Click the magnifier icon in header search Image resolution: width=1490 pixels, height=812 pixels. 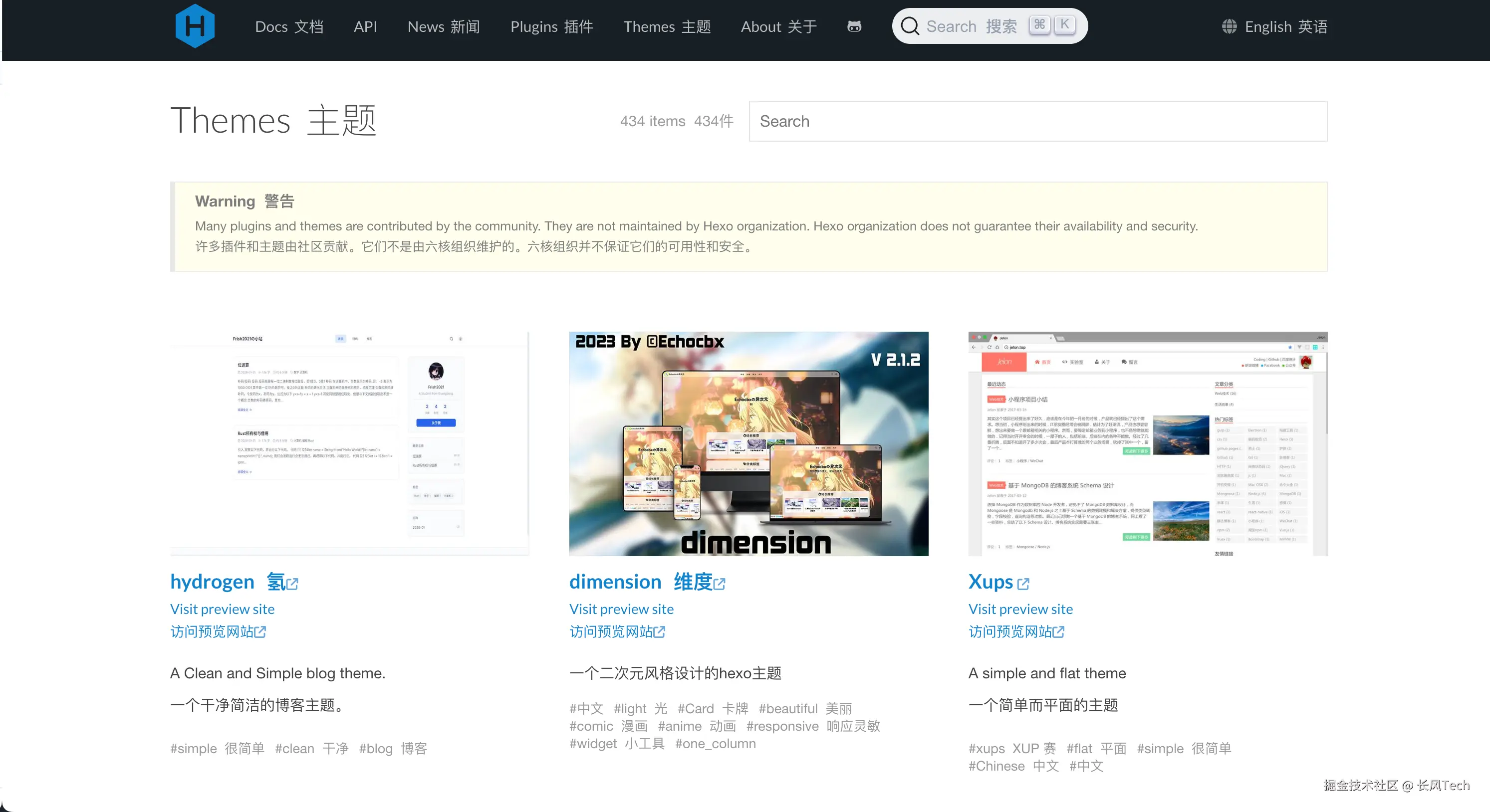tap(909, 26)
